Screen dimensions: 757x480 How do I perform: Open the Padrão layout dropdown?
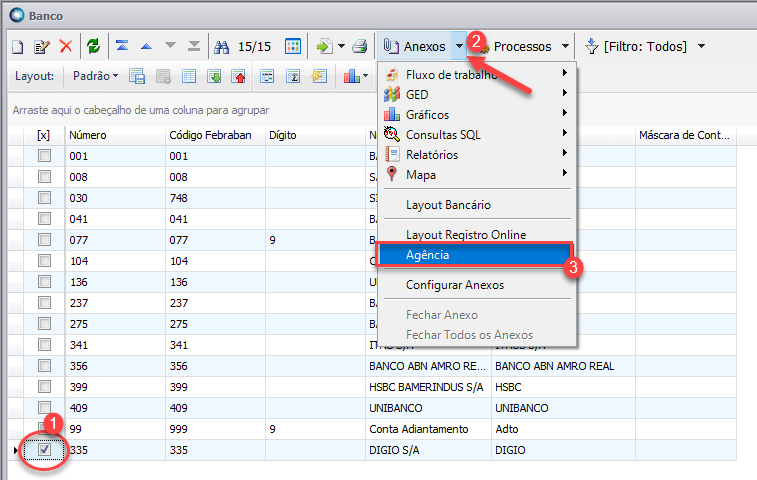pos(95,76)
